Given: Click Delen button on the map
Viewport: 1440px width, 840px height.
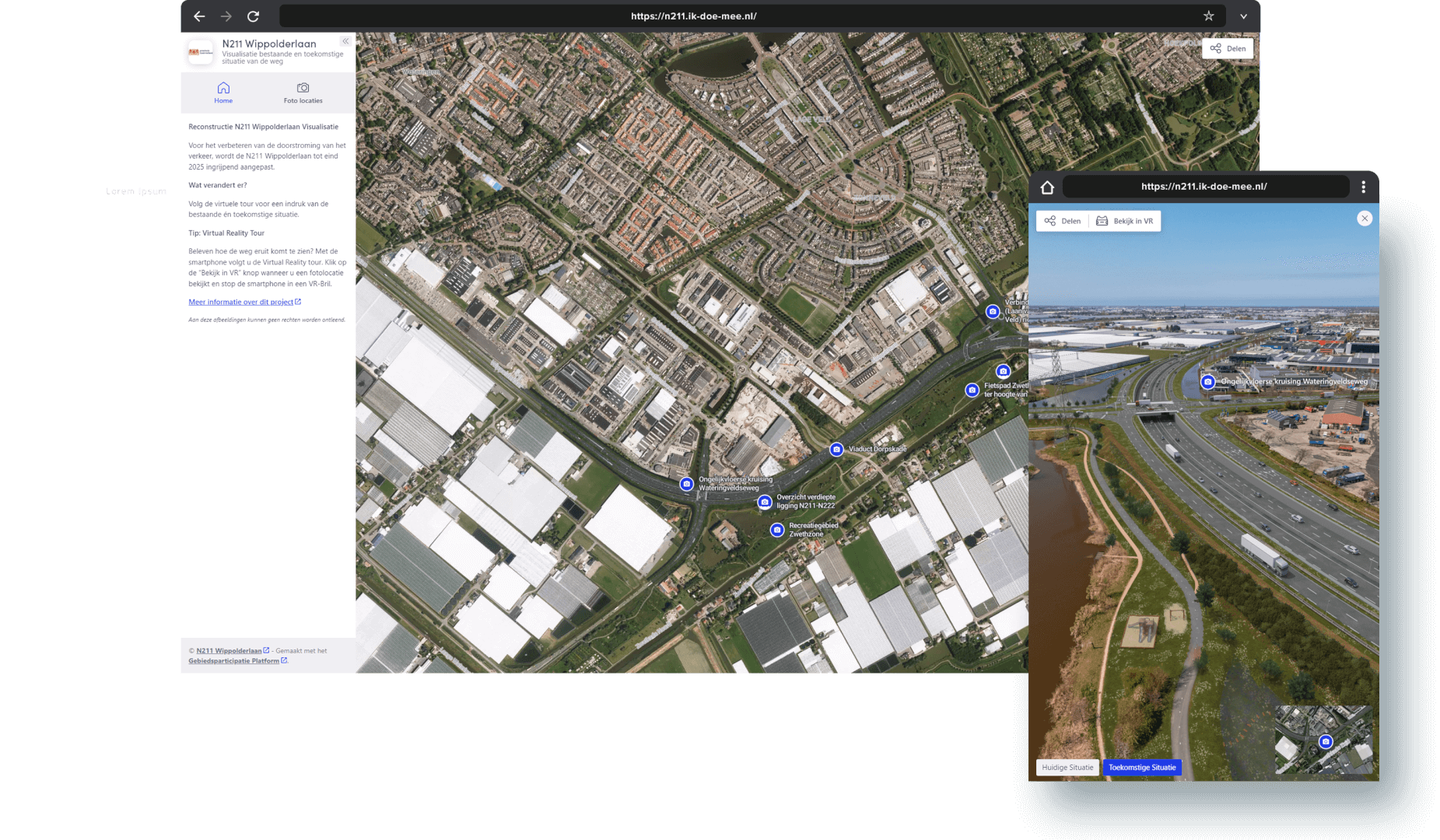Looking at the screenshot, I should coord(1227,48).
